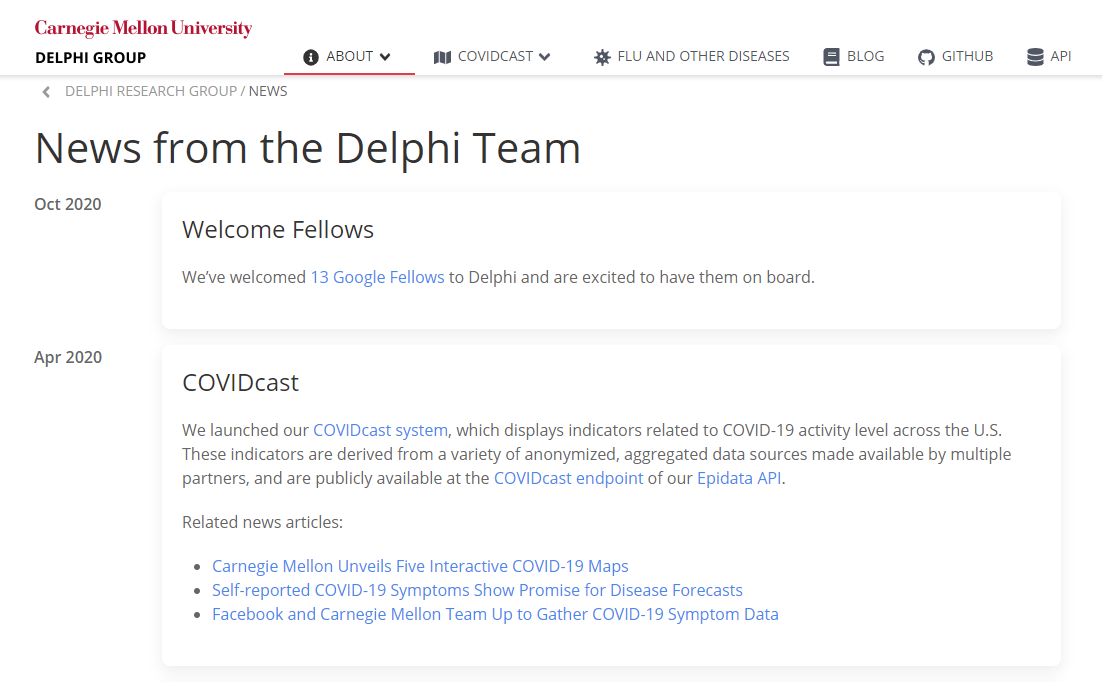The height and width of the screenshot is (682, 1102).
Task: Click the News from the Delphi Team heading
Action: pos(308,148)
